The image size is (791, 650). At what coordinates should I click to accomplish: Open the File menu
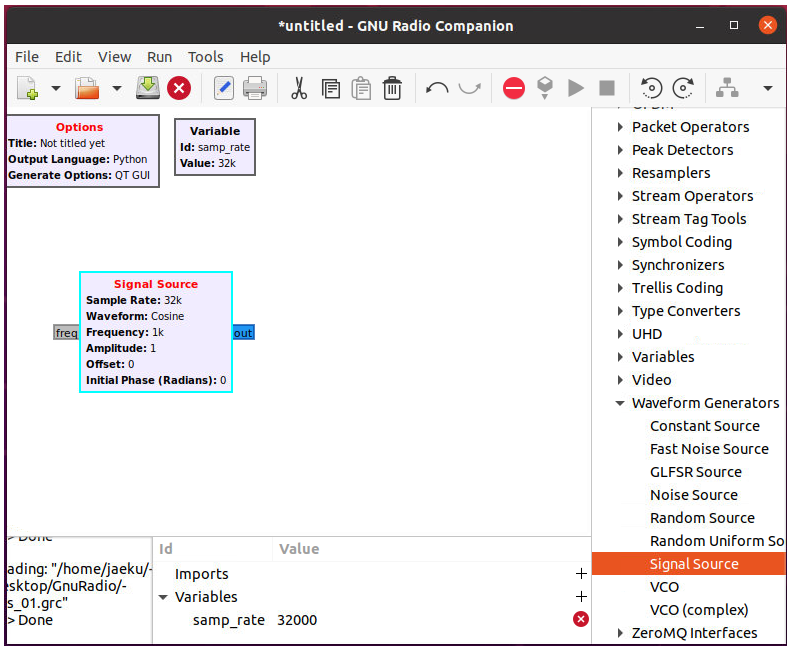27,57
